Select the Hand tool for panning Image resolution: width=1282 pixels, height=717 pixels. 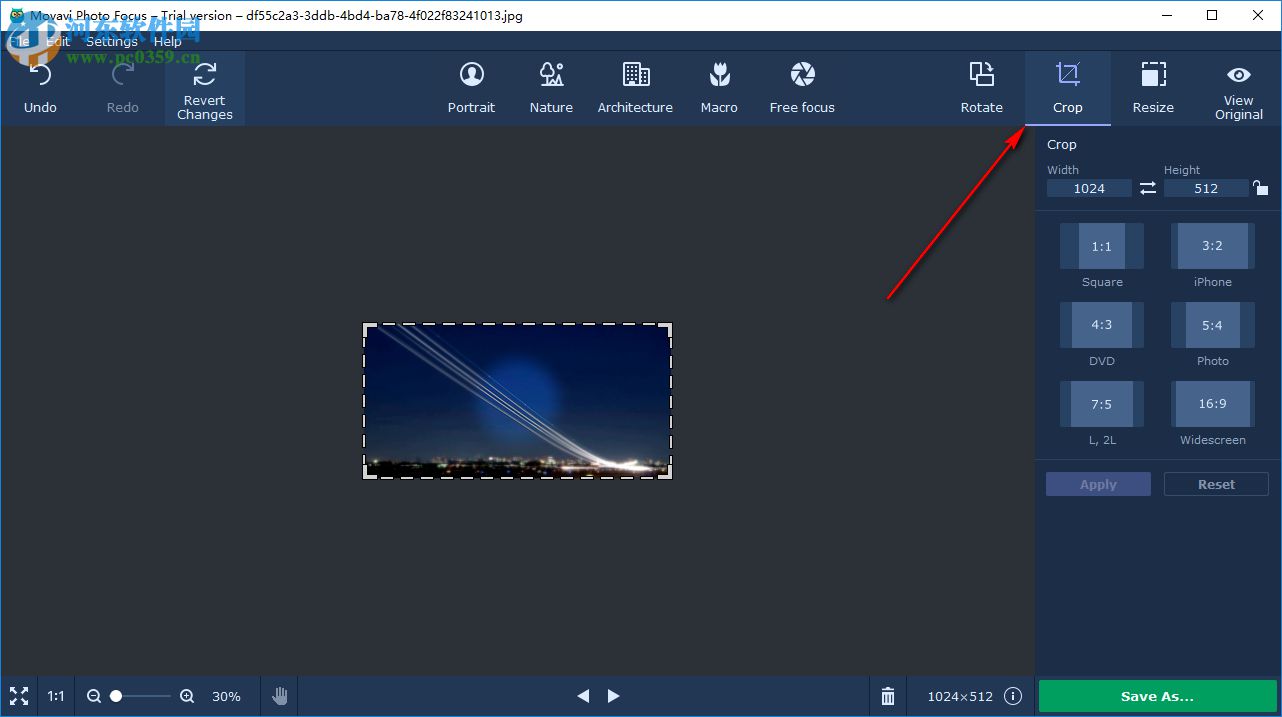tap(279, 695)
